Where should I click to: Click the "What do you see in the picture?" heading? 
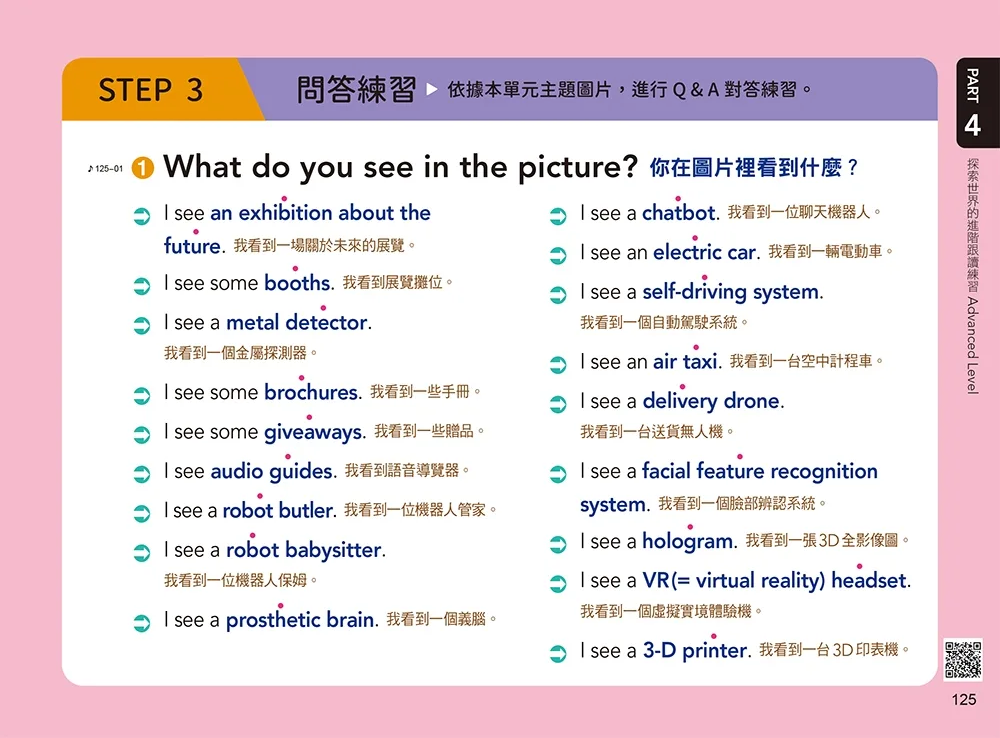[x=400, y=167]
